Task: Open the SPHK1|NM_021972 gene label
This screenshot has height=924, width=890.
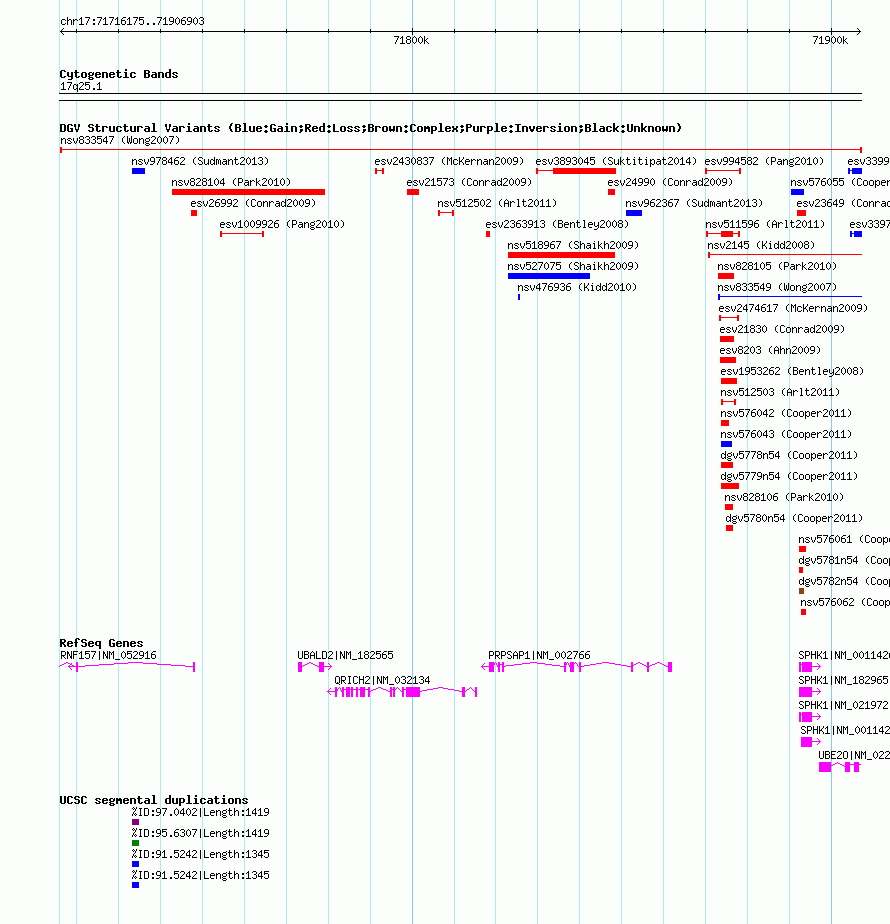Action: pos(843,706)
